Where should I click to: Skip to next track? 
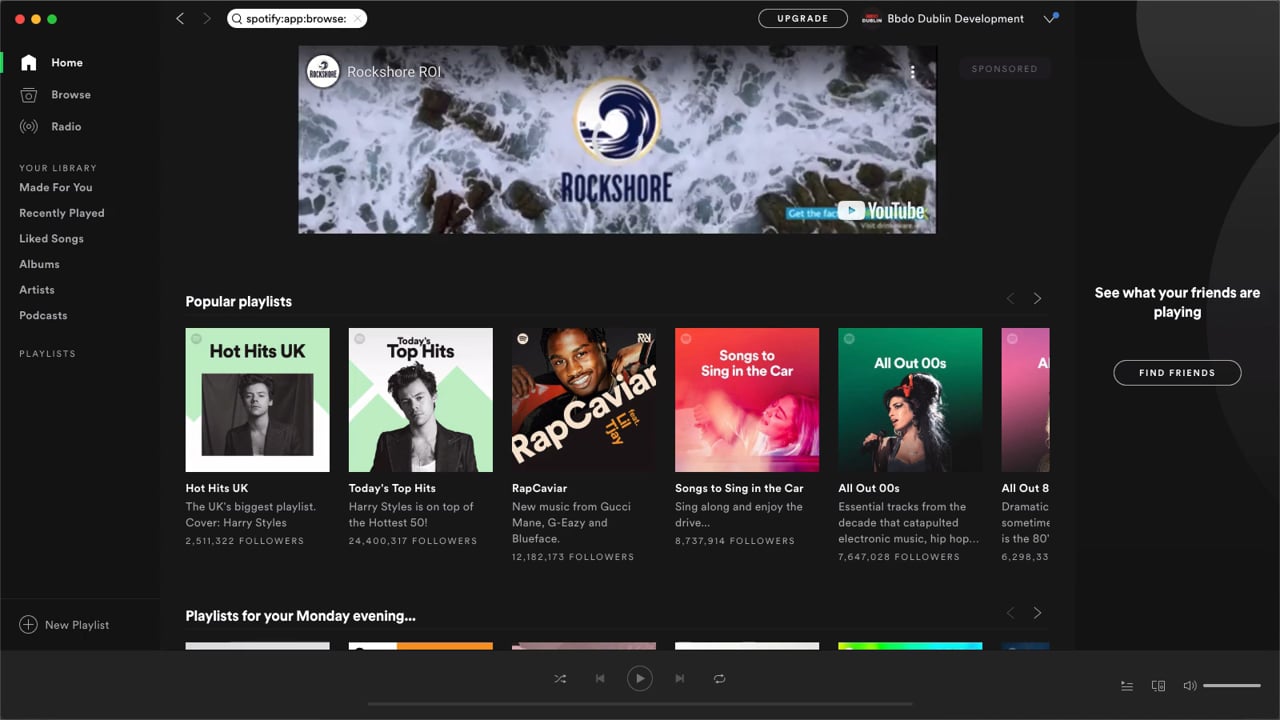pos(680,678)
